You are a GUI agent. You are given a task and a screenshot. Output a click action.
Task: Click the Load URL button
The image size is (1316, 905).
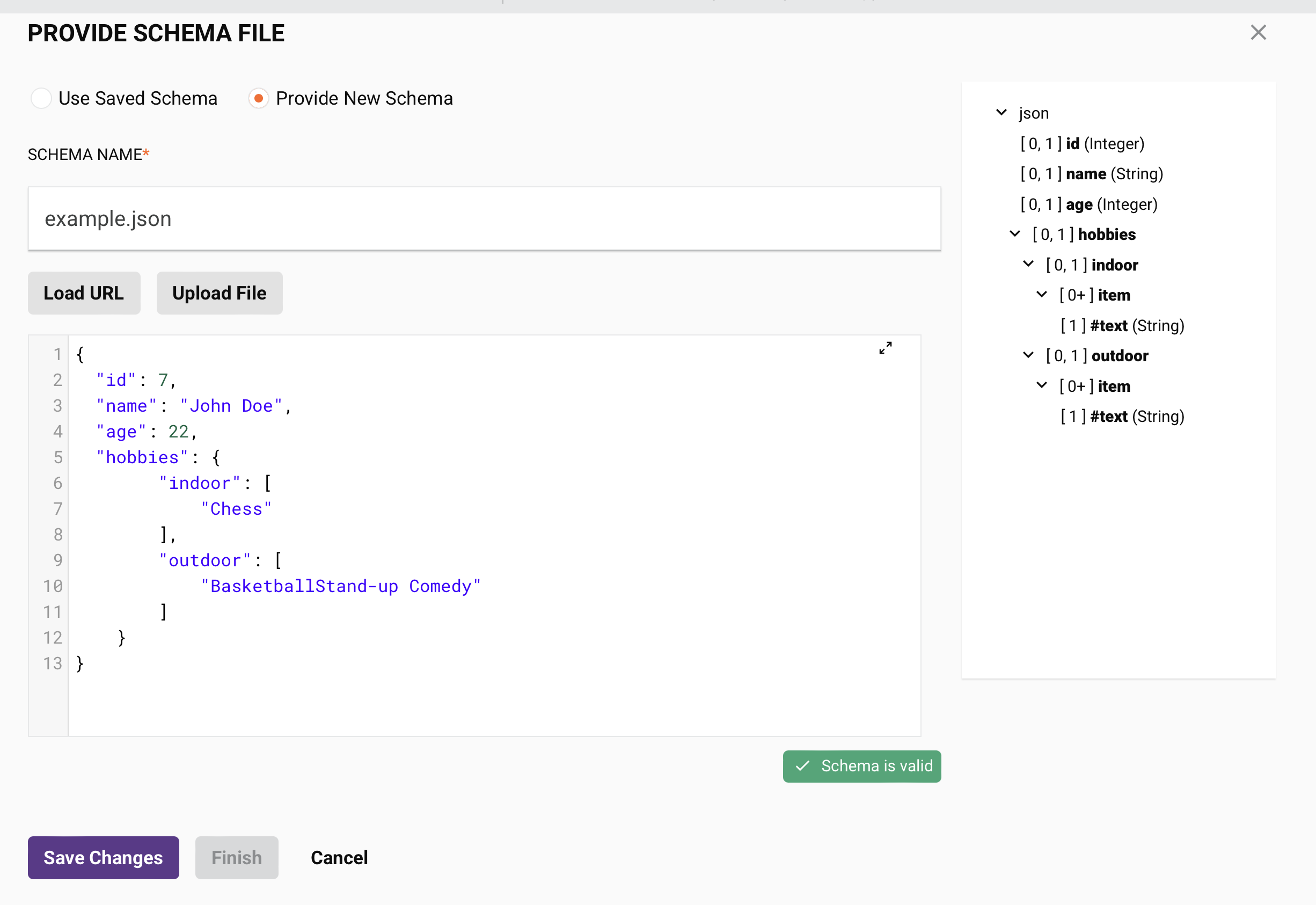(x=83, y=293)
